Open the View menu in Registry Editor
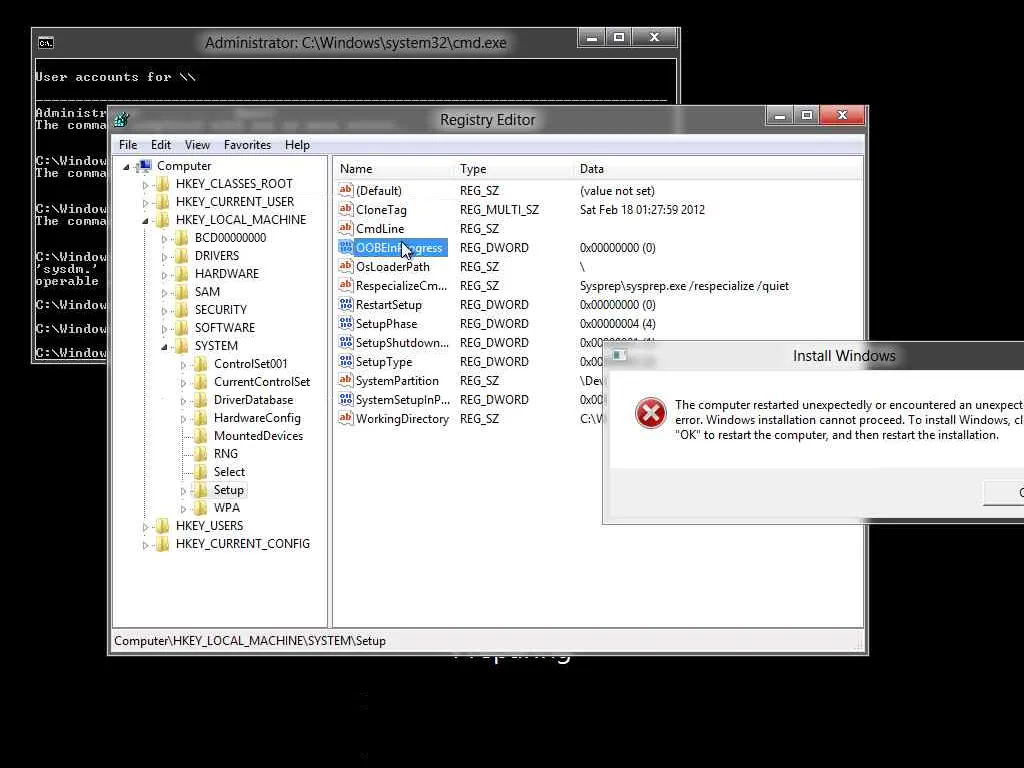Screen dimensions: 1024x768 pyautogui.click(x=197, y=145)
